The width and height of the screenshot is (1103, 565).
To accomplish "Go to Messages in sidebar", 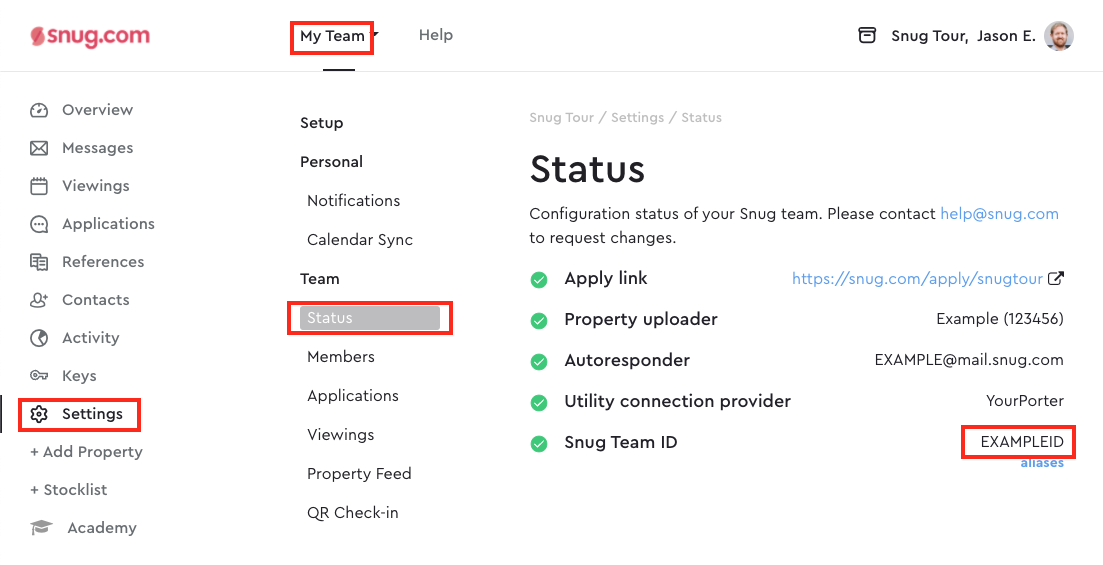I will click(x=97, y=148).
